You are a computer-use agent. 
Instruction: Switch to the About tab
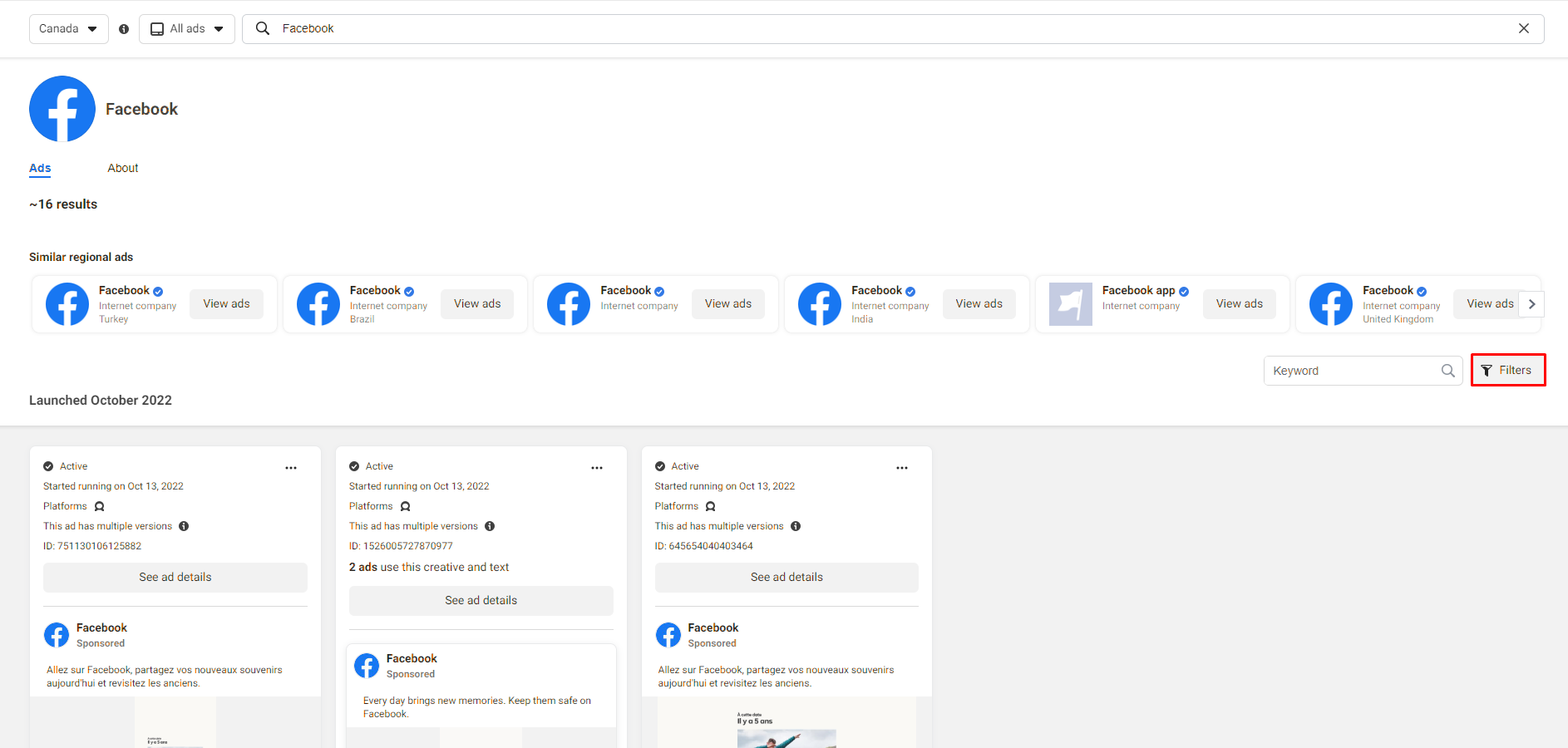(x=123, y=168)
